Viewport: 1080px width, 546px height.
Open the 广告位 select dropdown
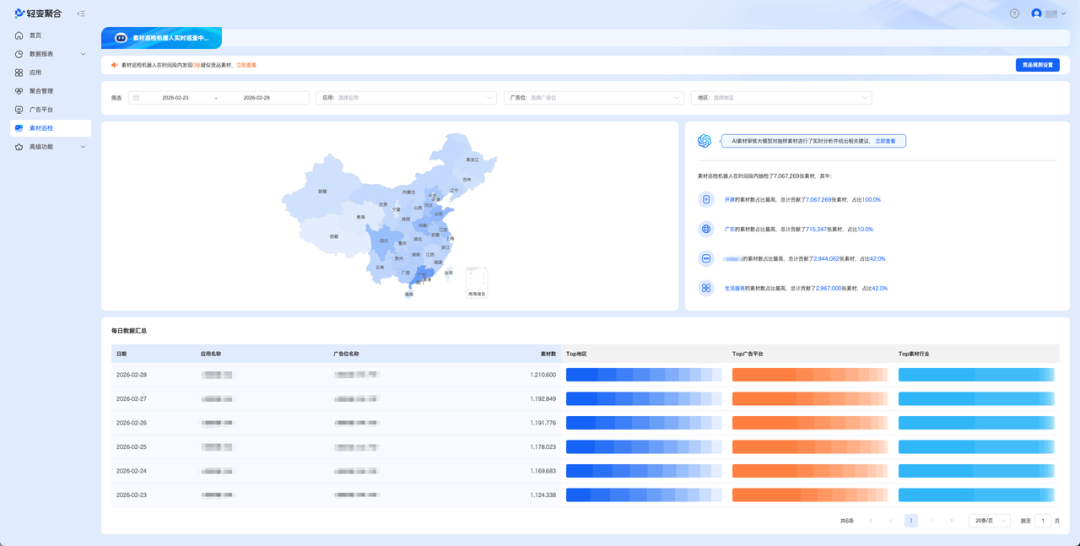[x=594, y=98]
